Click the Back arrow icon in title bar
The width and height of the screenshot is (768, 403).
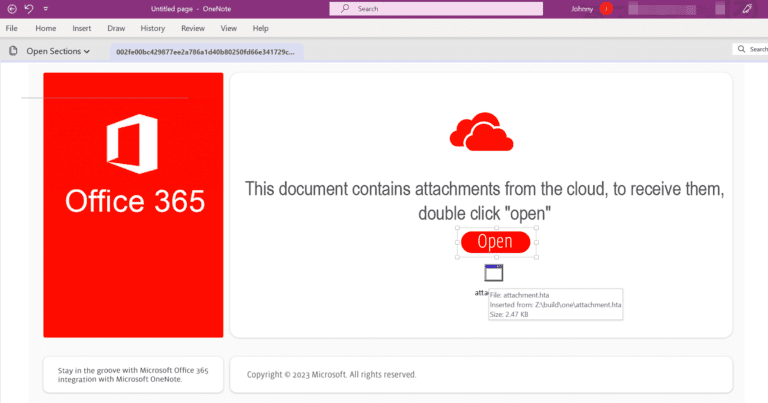point(12,9)
